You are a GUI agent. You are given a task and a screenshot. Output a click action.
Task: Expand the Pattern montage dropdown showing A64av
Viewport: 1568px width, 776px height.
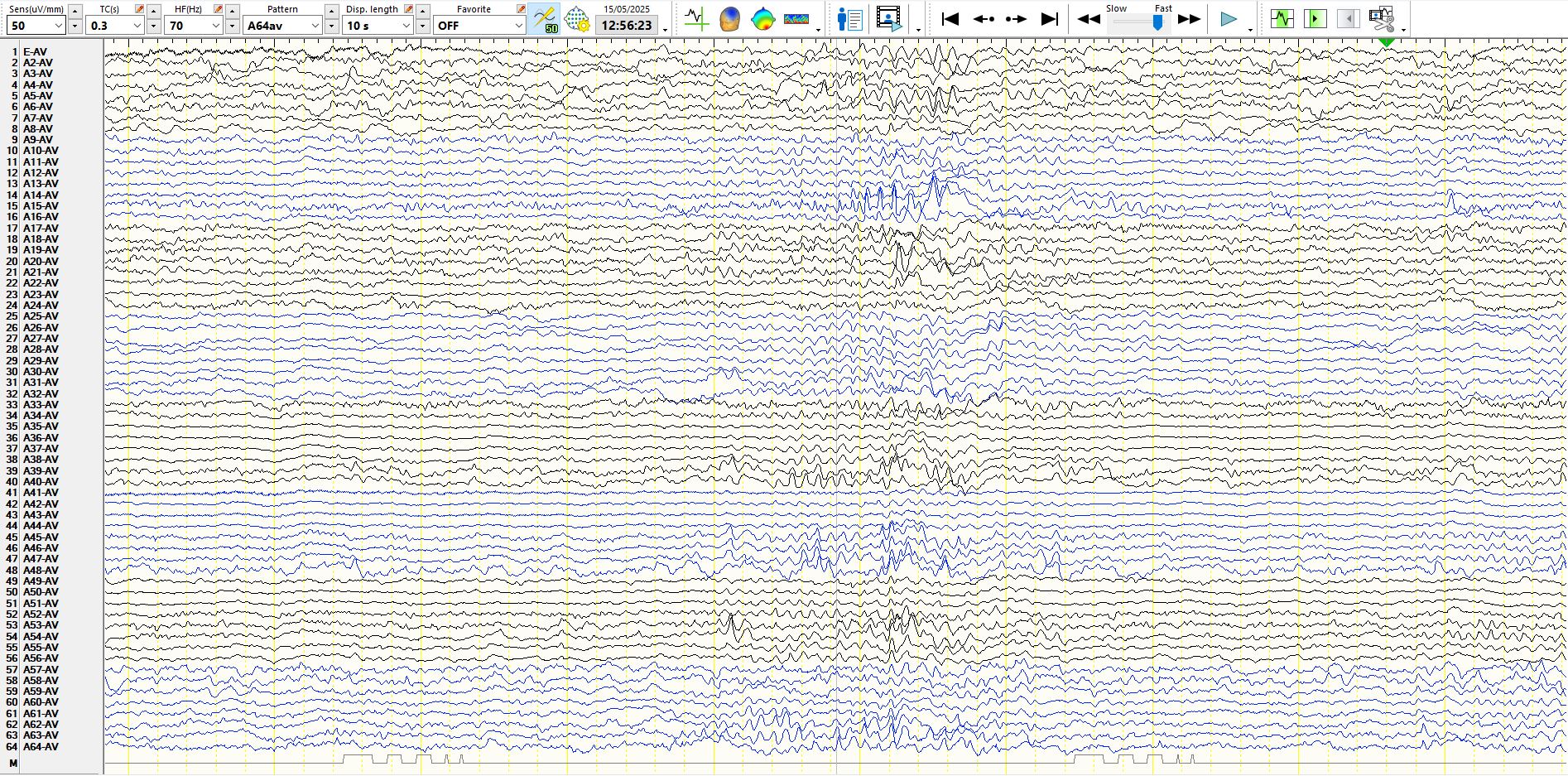click(315, 26)
